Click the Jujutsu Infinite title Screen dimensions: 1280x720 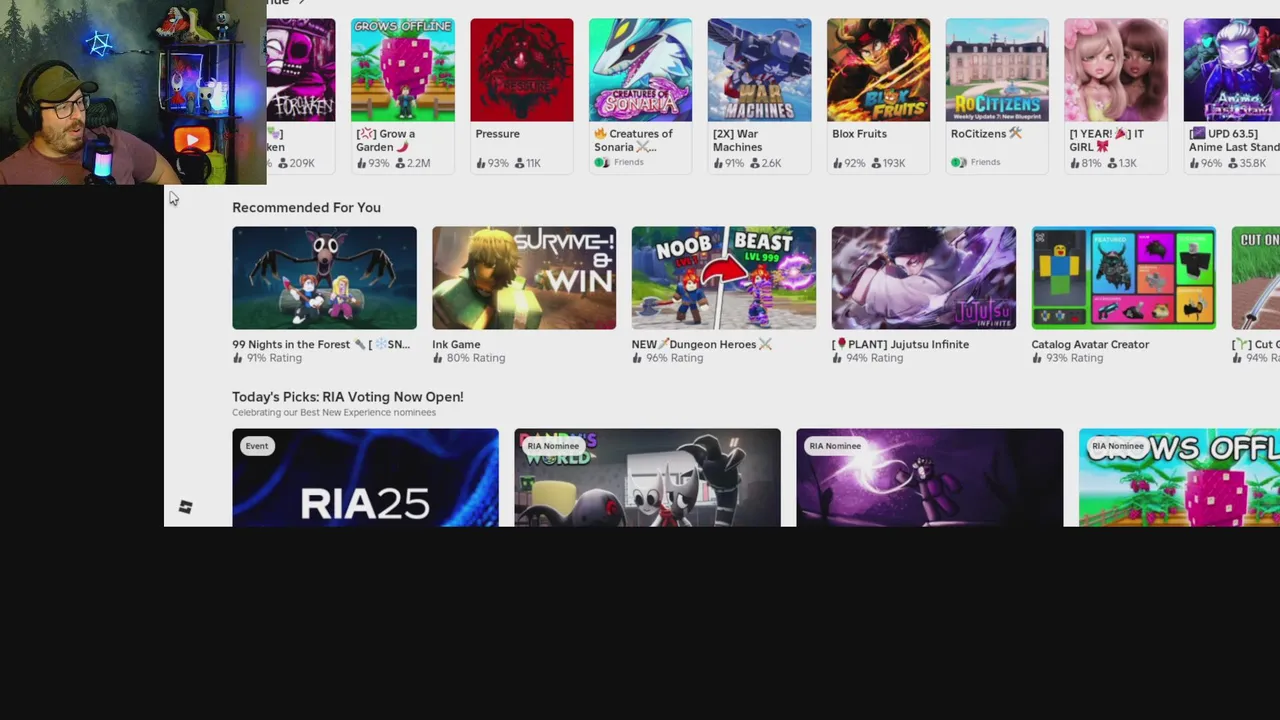[900, 344]
